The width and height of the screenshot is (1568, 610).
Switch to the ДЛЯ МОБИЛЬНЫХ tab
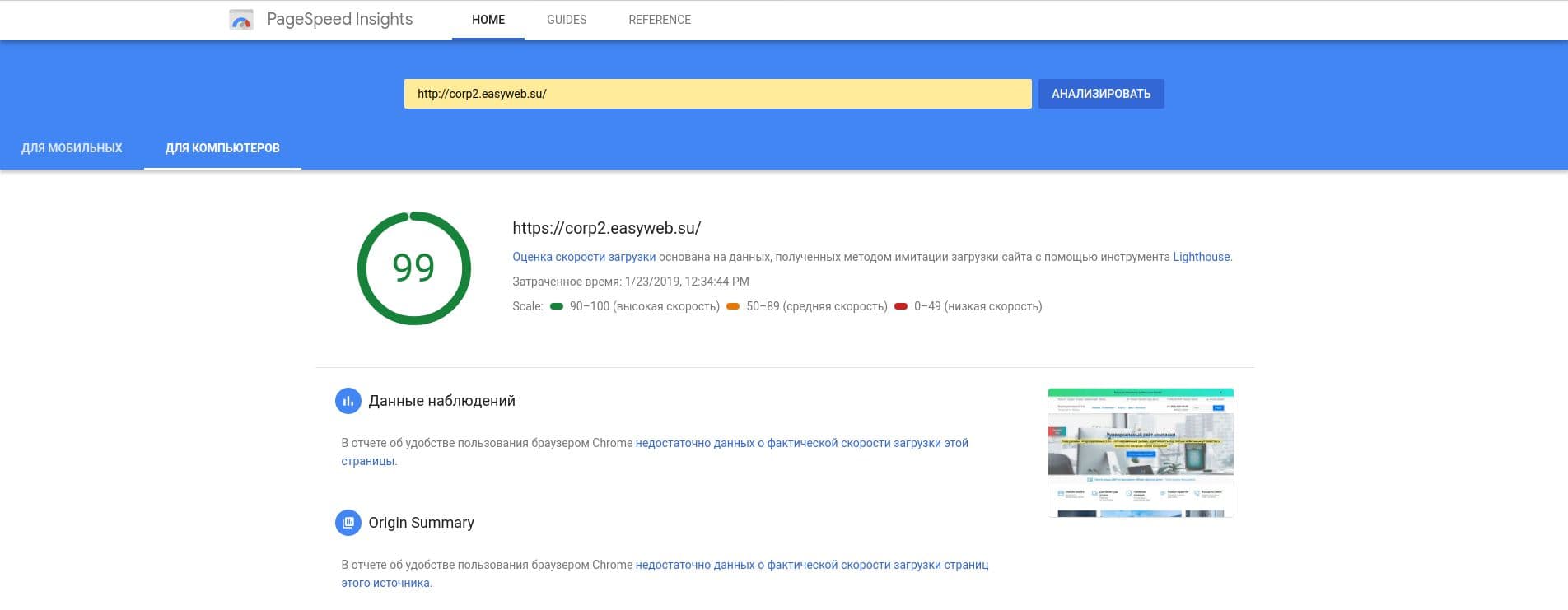tap(72, 148)
